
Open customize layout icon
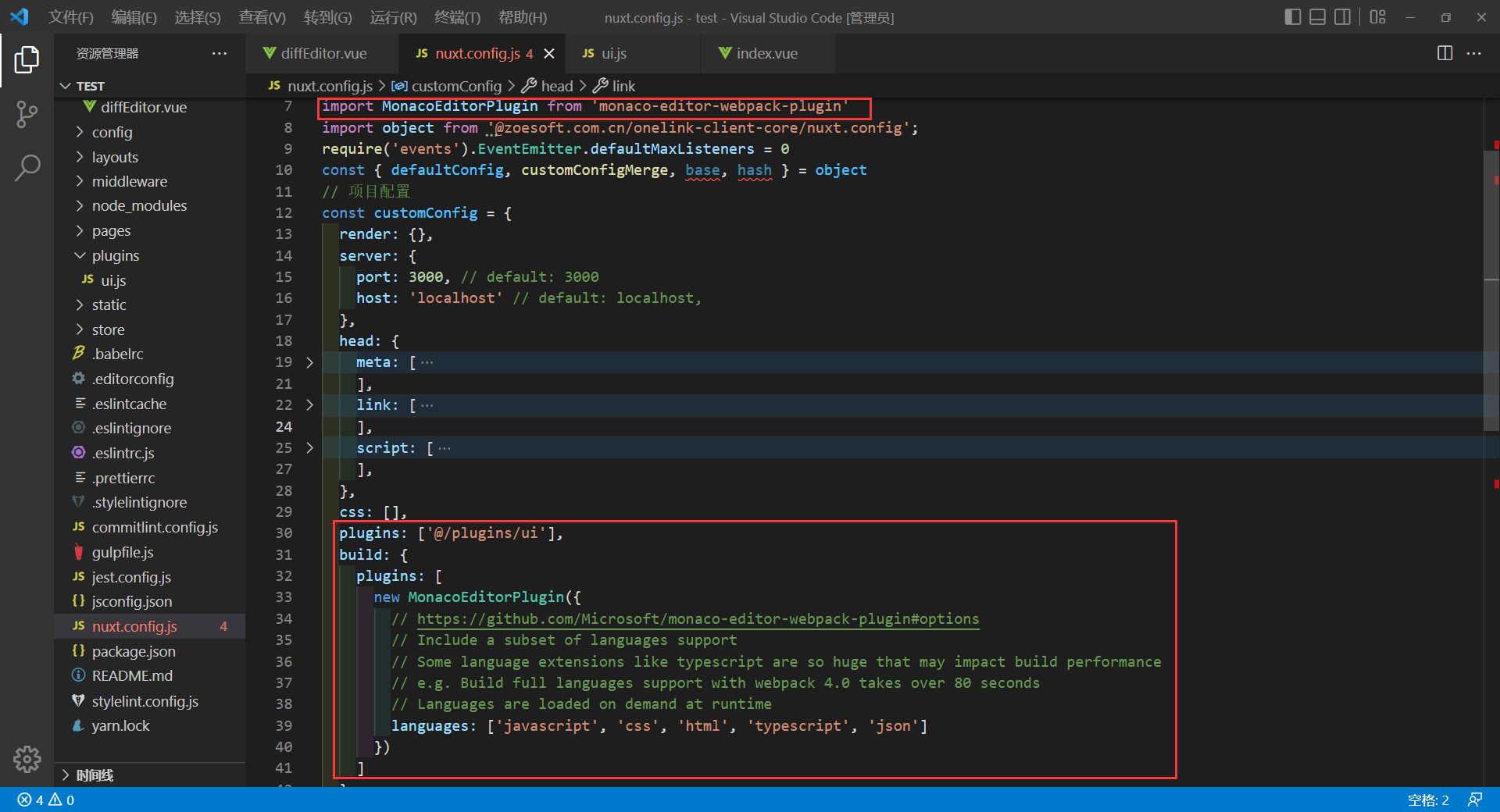pyautogui.click(x=1377, y=16)
